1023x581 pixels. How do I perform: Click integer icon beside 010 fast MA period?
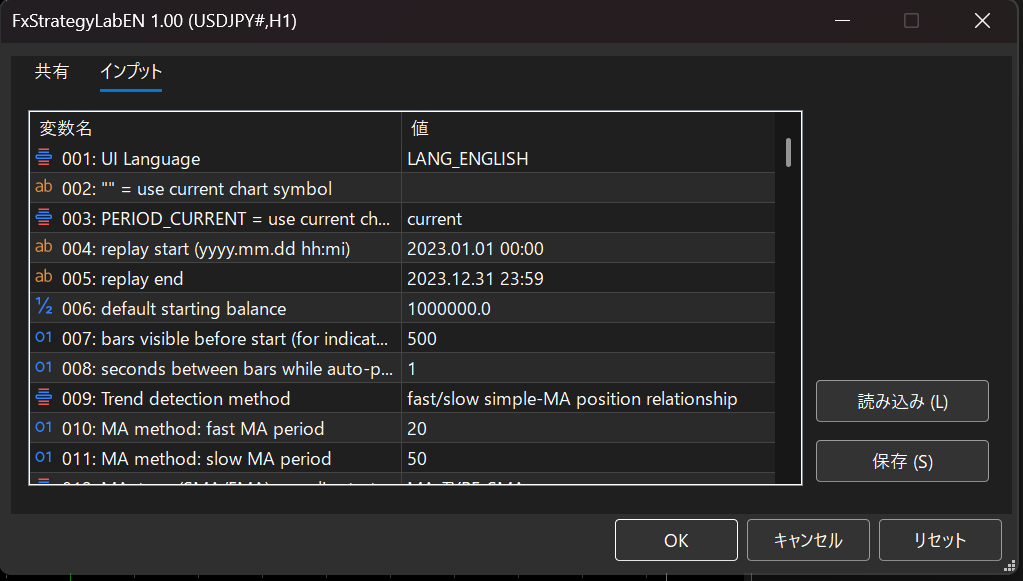[x=44, y=427]
